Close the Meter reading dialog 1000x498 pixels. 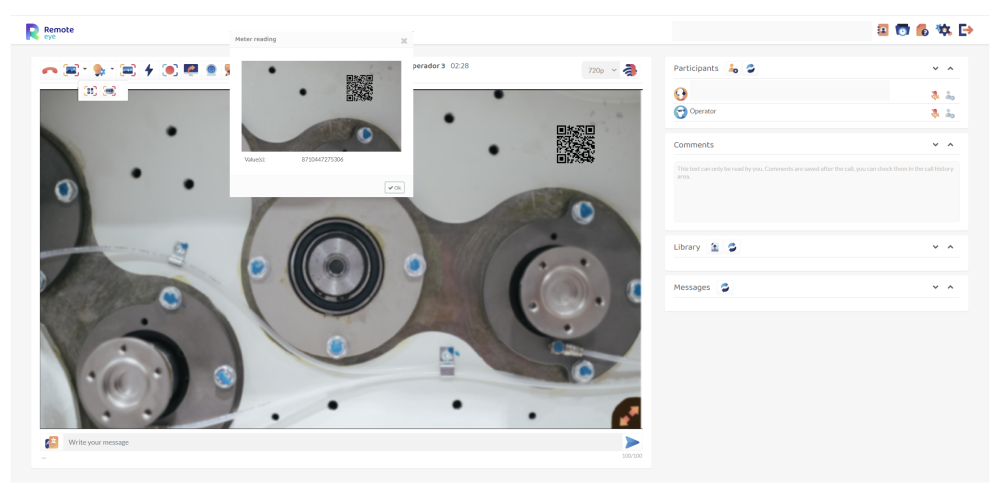[x=404, y=41]
